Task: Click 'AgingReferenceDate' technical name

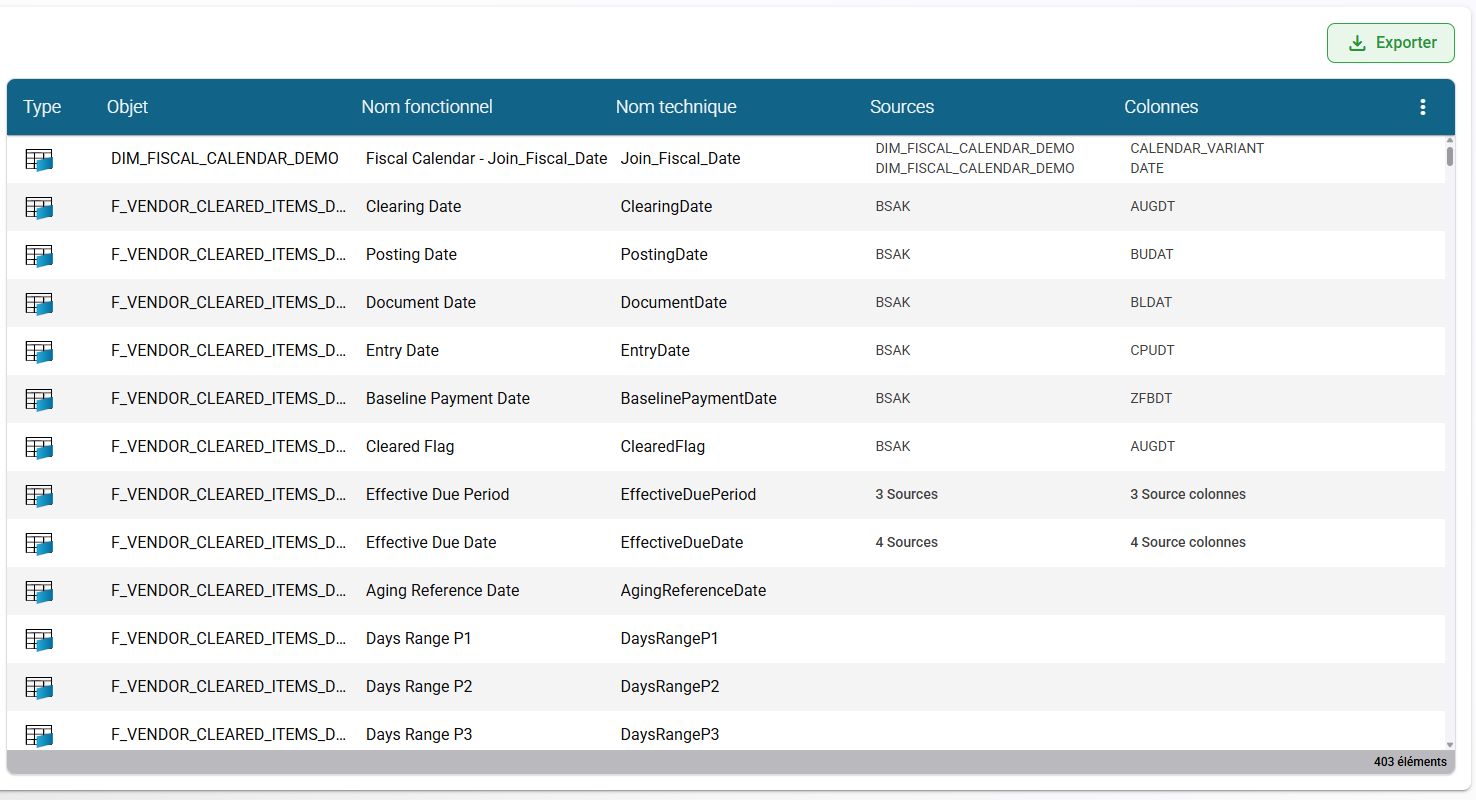Action: [693, 590]
